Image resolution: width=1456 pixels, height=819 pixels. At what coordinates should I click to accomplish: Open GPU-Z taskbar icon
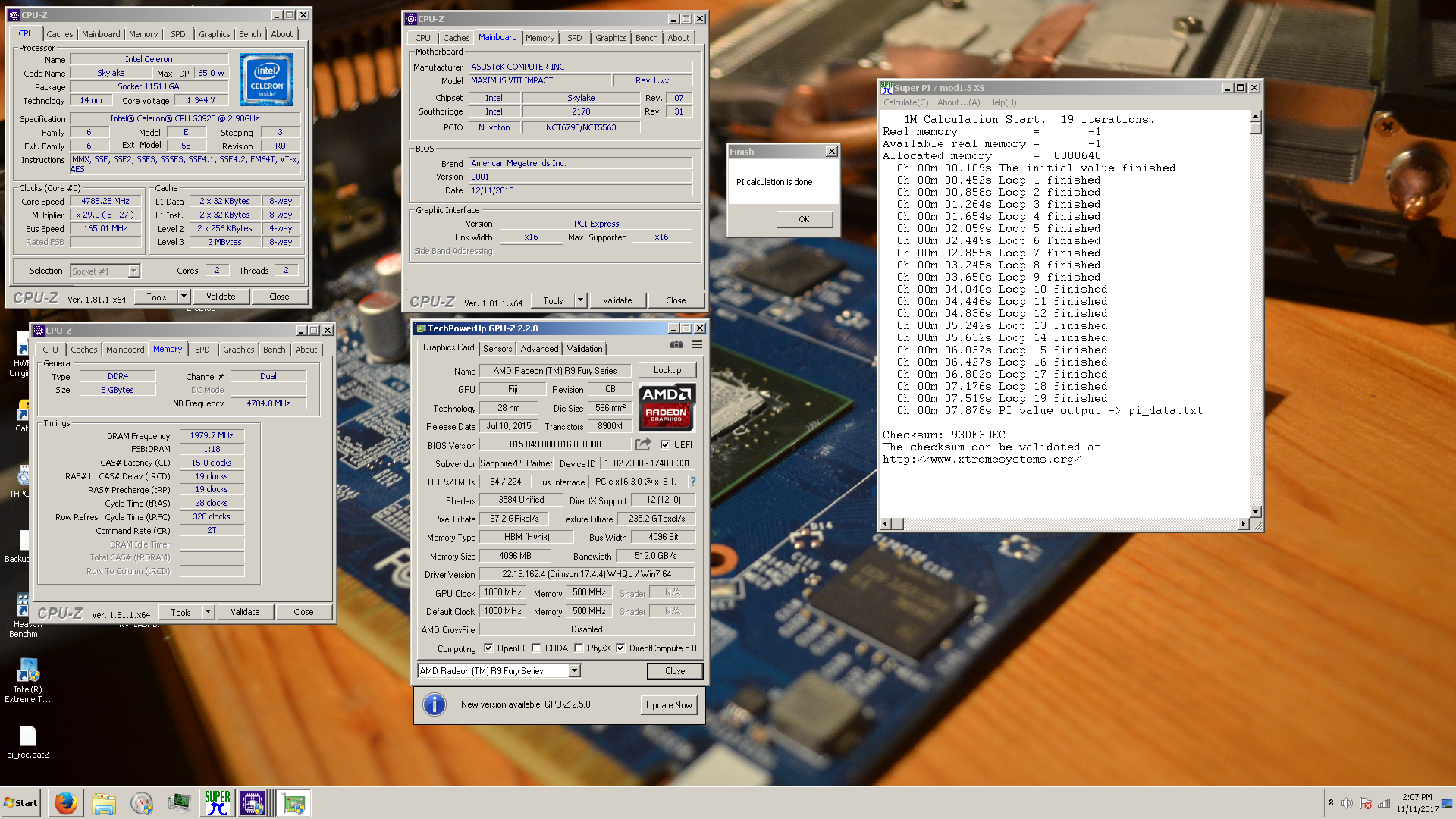pos(293,803)
